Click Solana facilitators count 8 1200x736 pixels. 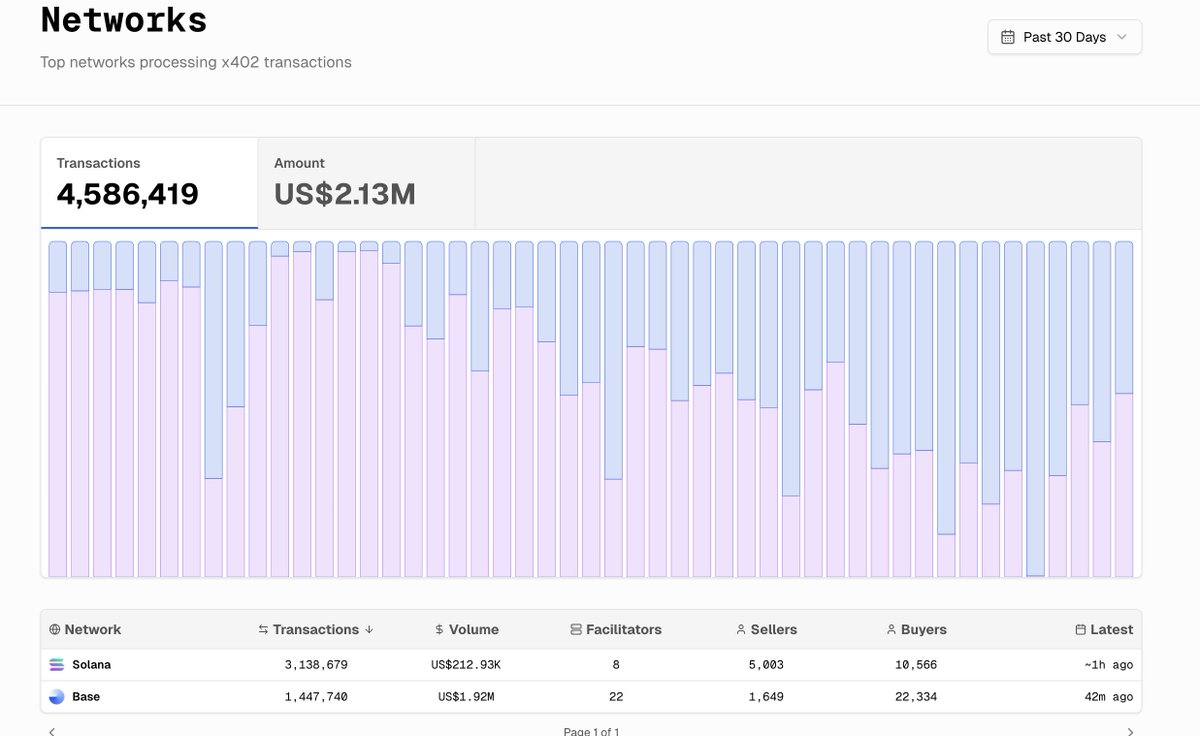(x=616, y=665)
